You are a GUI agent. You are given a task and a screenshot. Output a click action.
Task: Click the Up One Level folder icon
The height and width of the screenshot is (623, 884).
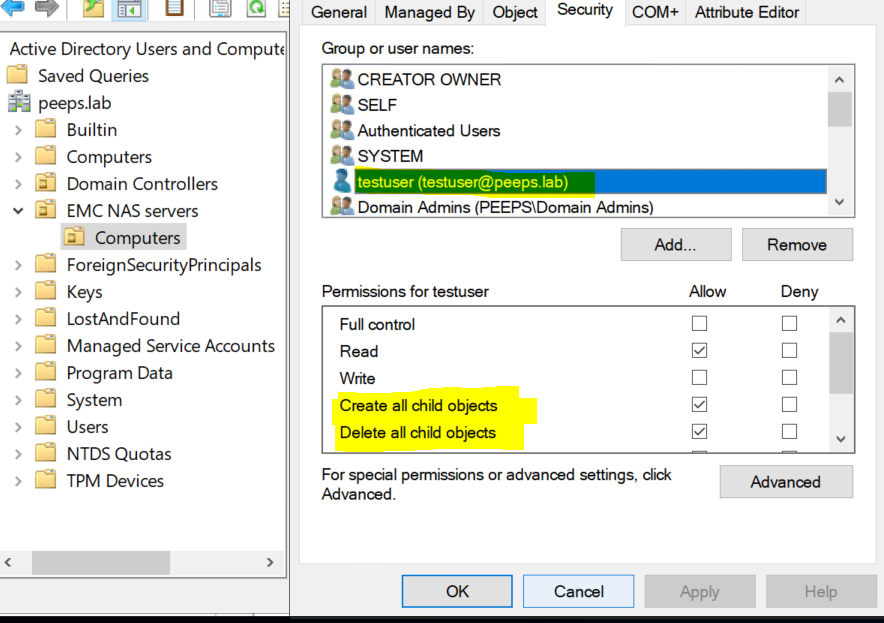point(93,8)
